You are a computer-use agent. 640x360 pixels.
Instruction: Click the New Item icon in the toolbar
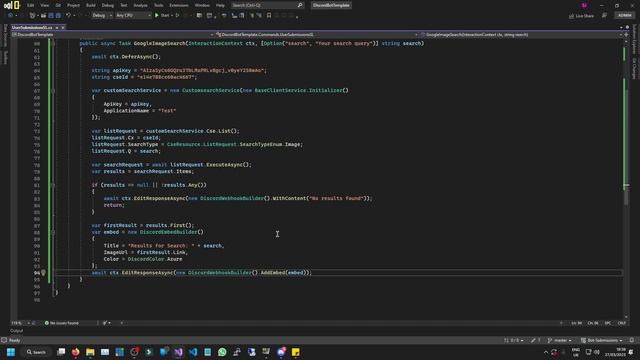pyautogui.click(x=32, y=16)
